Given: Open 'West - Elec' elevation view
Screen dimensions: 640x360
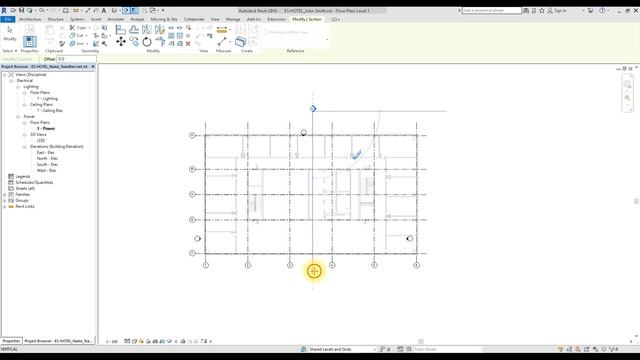Looking at the screenshot, I should [47, 171].
